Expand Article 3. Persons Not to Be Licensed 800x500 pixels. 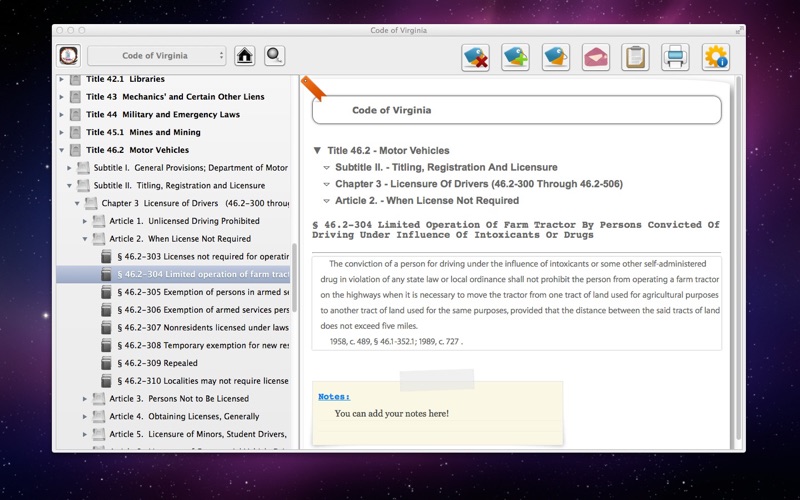[85, 399]
